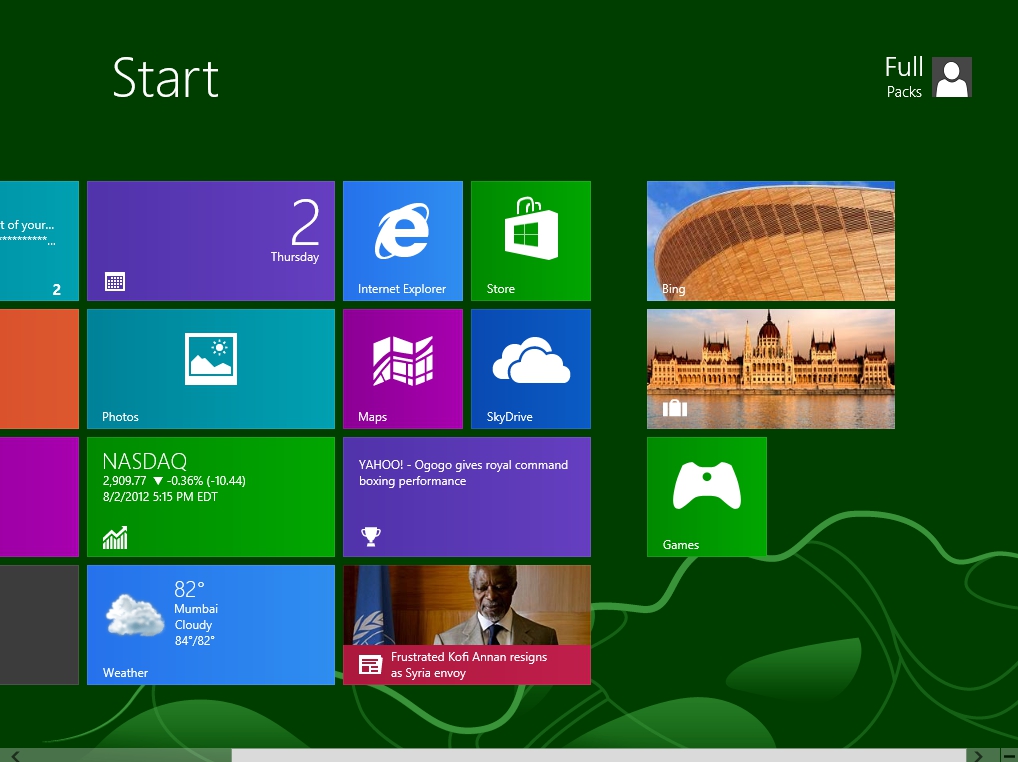Click the stock chart icon on NASDAQ tile
Screen dimensions: 1018x762
point(115,537)
